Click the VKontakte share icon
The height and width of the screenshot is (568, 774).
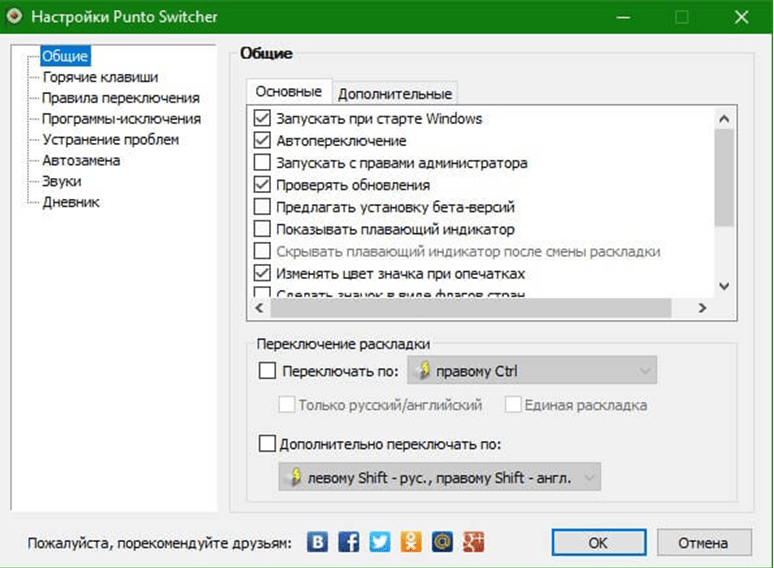pyautogui.click(x=318, y=542)
